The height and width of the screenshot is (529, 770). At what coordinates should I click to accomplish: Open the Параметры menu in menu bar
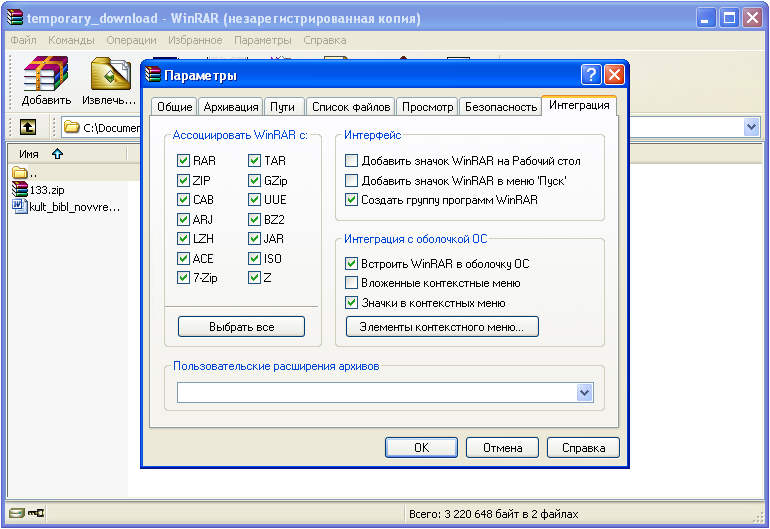pos(263,40)
